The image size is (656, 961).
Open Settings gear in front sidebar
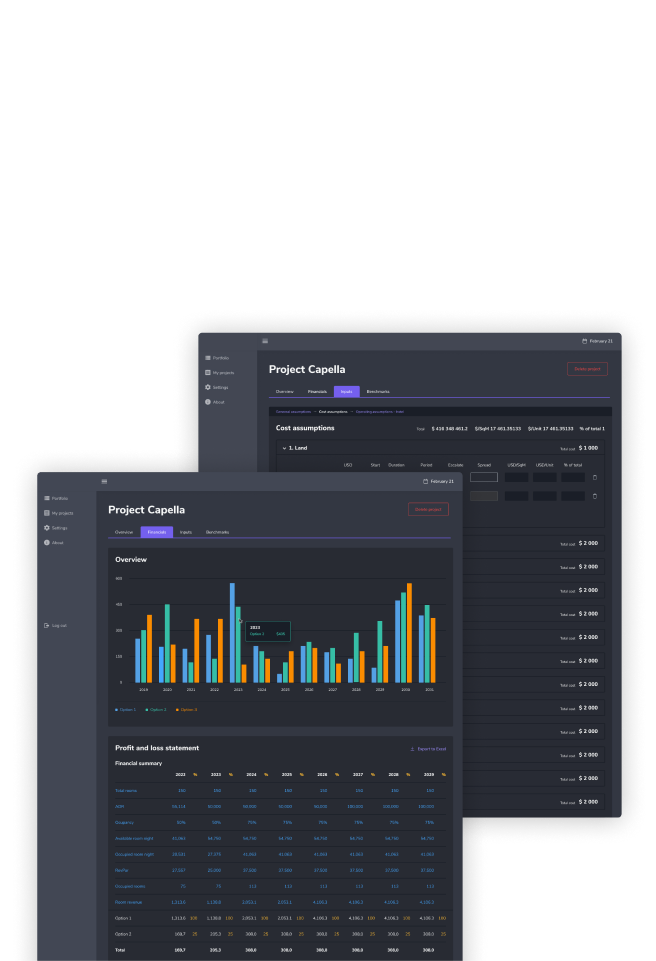(47, 528)
